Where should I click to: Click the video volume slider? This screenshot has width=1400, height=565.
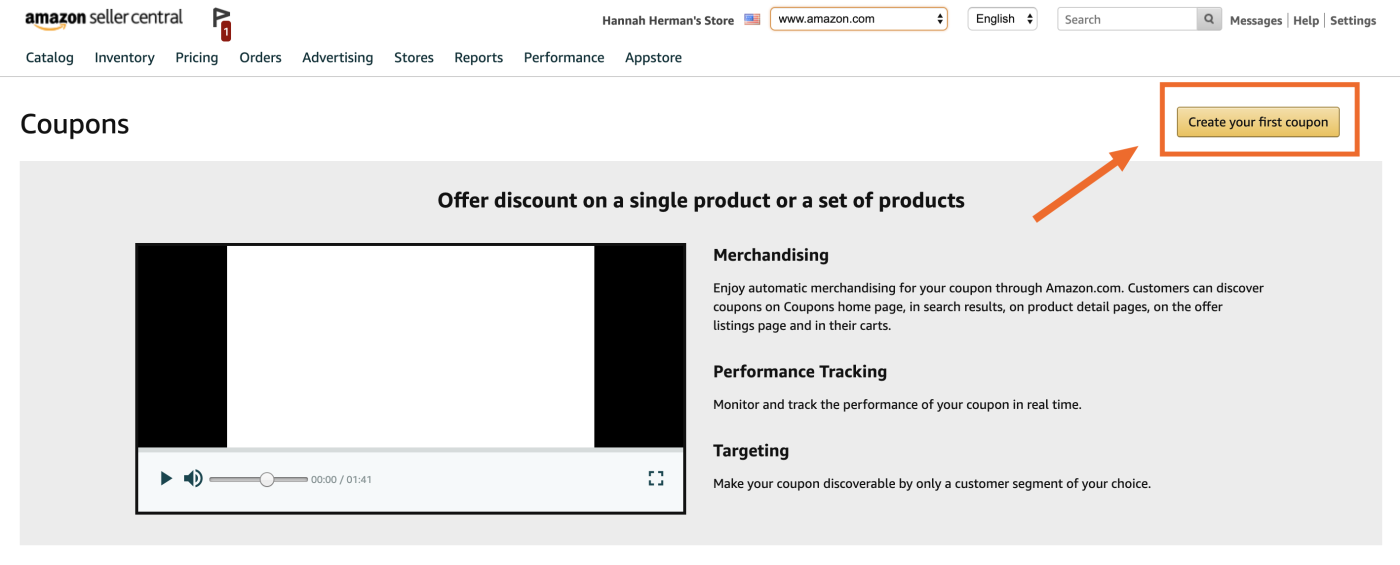pos(259,480)
